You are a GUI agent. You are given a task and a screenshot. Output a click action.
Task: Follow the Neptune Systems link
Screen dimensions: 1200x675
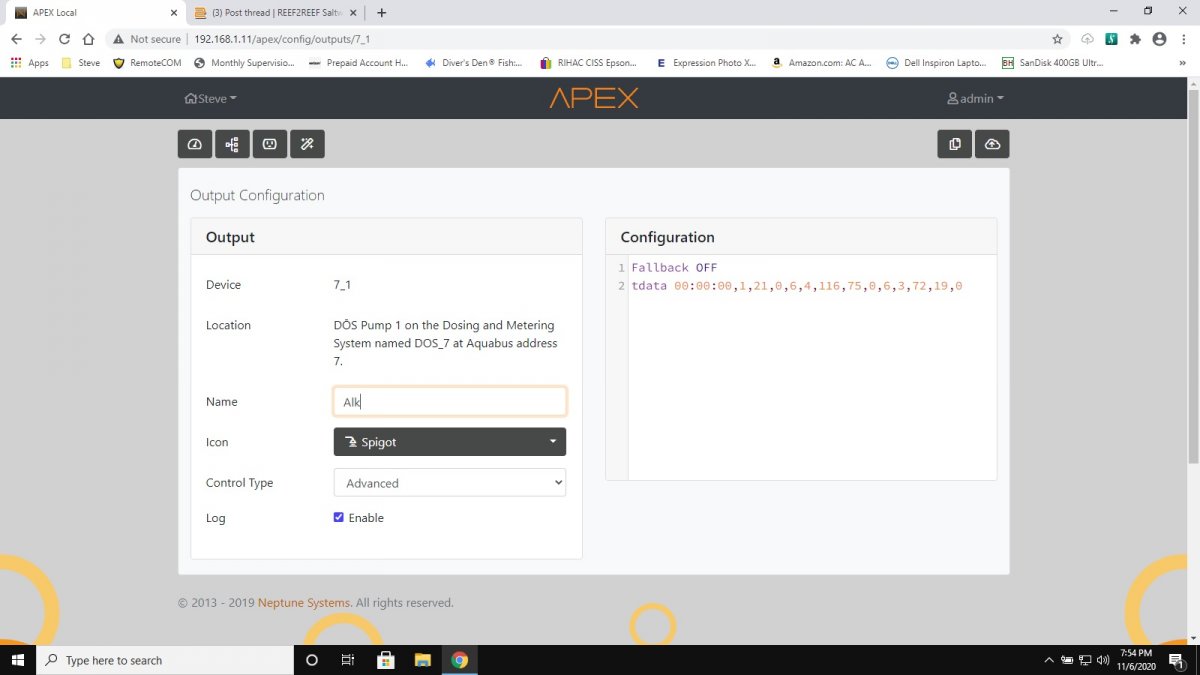304,603
